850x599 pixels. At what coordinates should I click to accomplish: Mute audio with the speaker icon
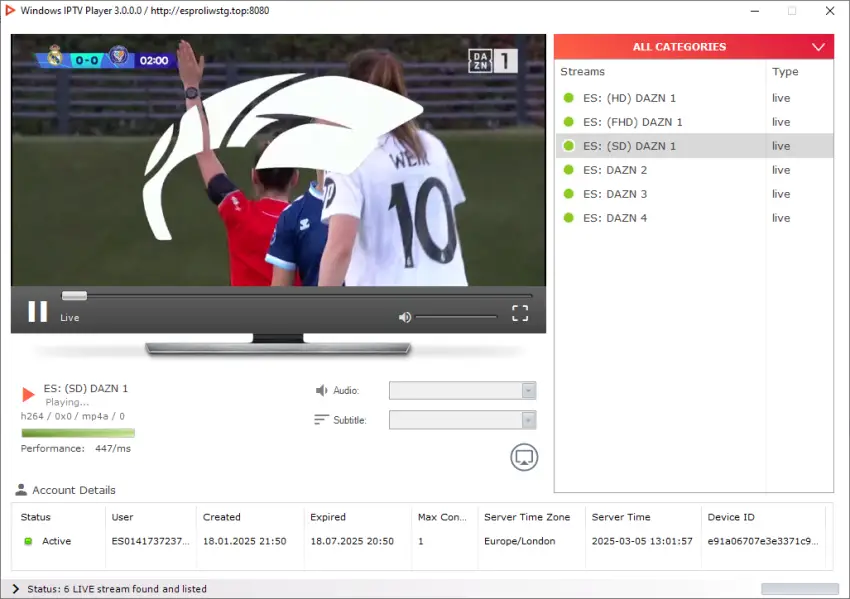coord(404,317)
